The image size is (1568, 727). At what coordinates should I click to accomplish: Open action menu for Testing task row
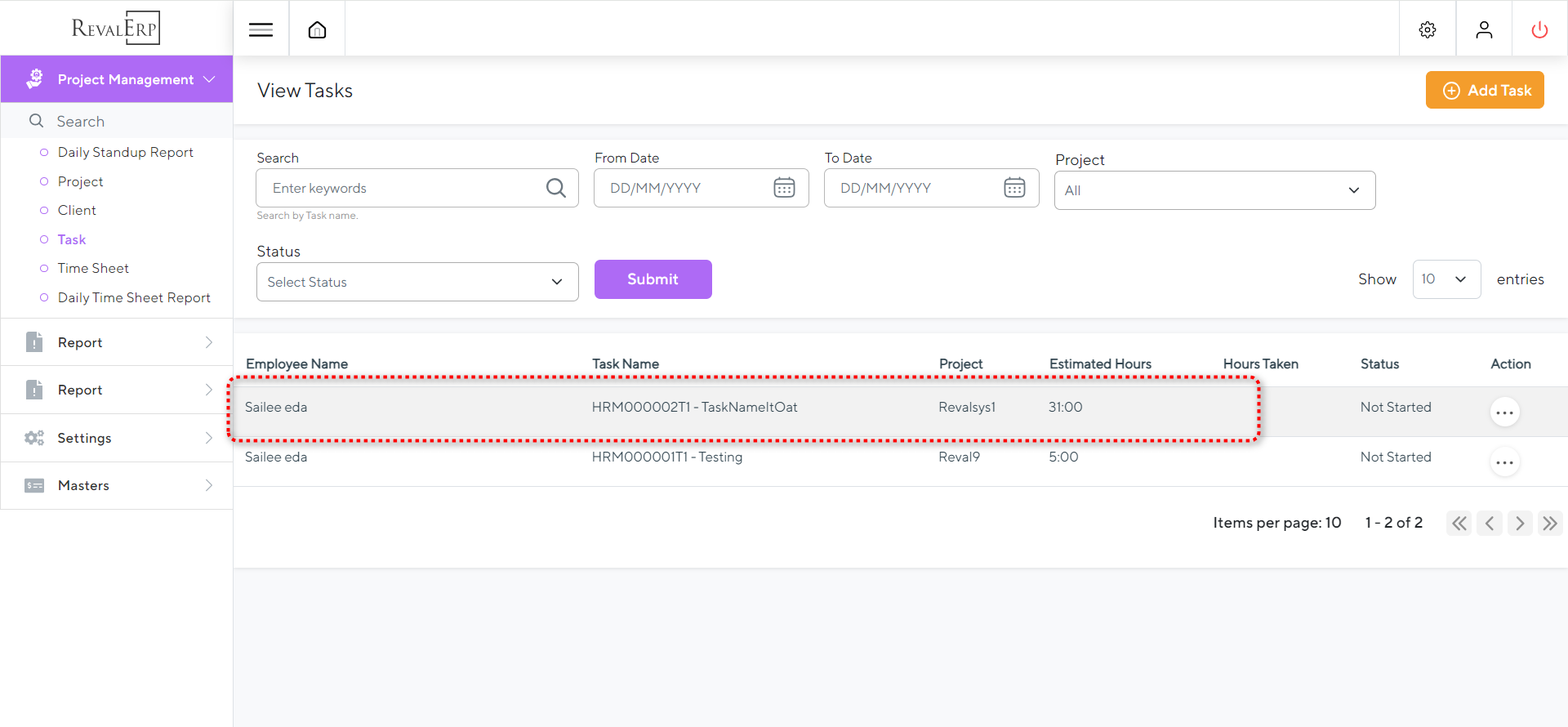coord(1504,462)
